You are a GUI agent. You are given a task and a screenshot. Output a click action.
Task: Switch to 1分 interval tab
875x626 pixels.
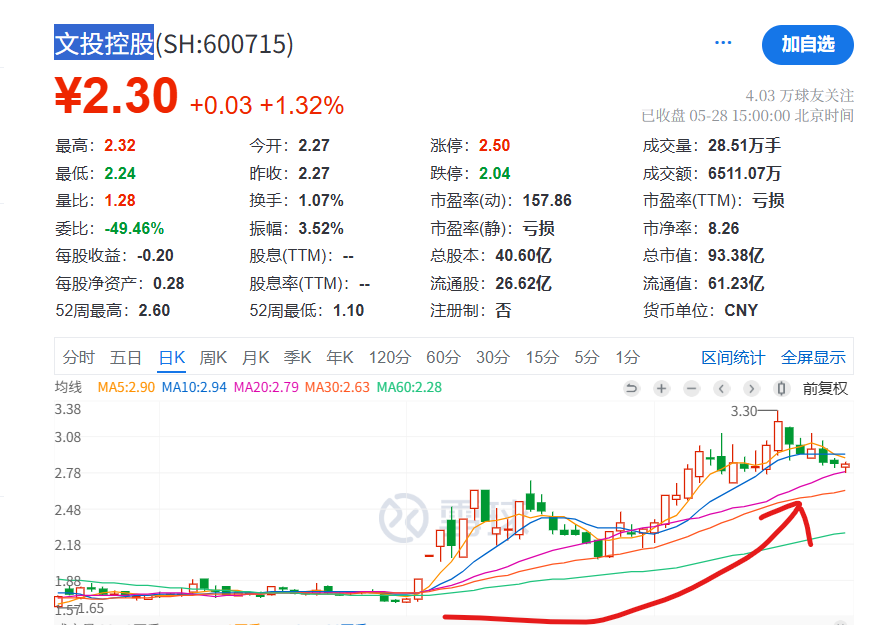coord(627,357)
